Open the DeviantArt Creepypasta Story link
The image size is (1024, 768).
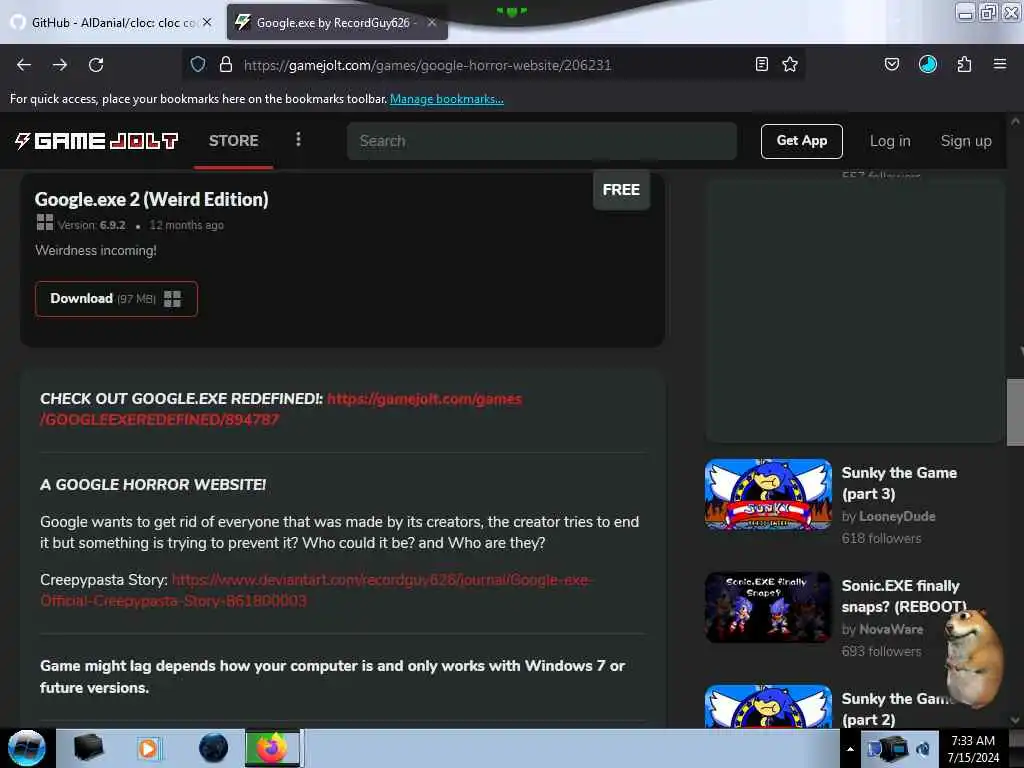point(315,590)
